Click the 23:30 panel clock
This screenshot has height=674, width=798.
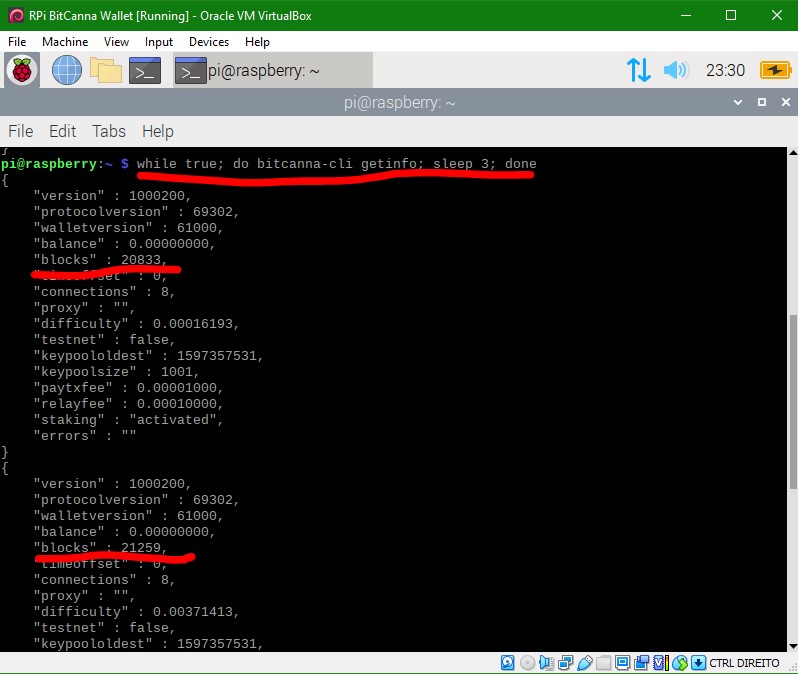pyautogui.click(x=725, y=70)
